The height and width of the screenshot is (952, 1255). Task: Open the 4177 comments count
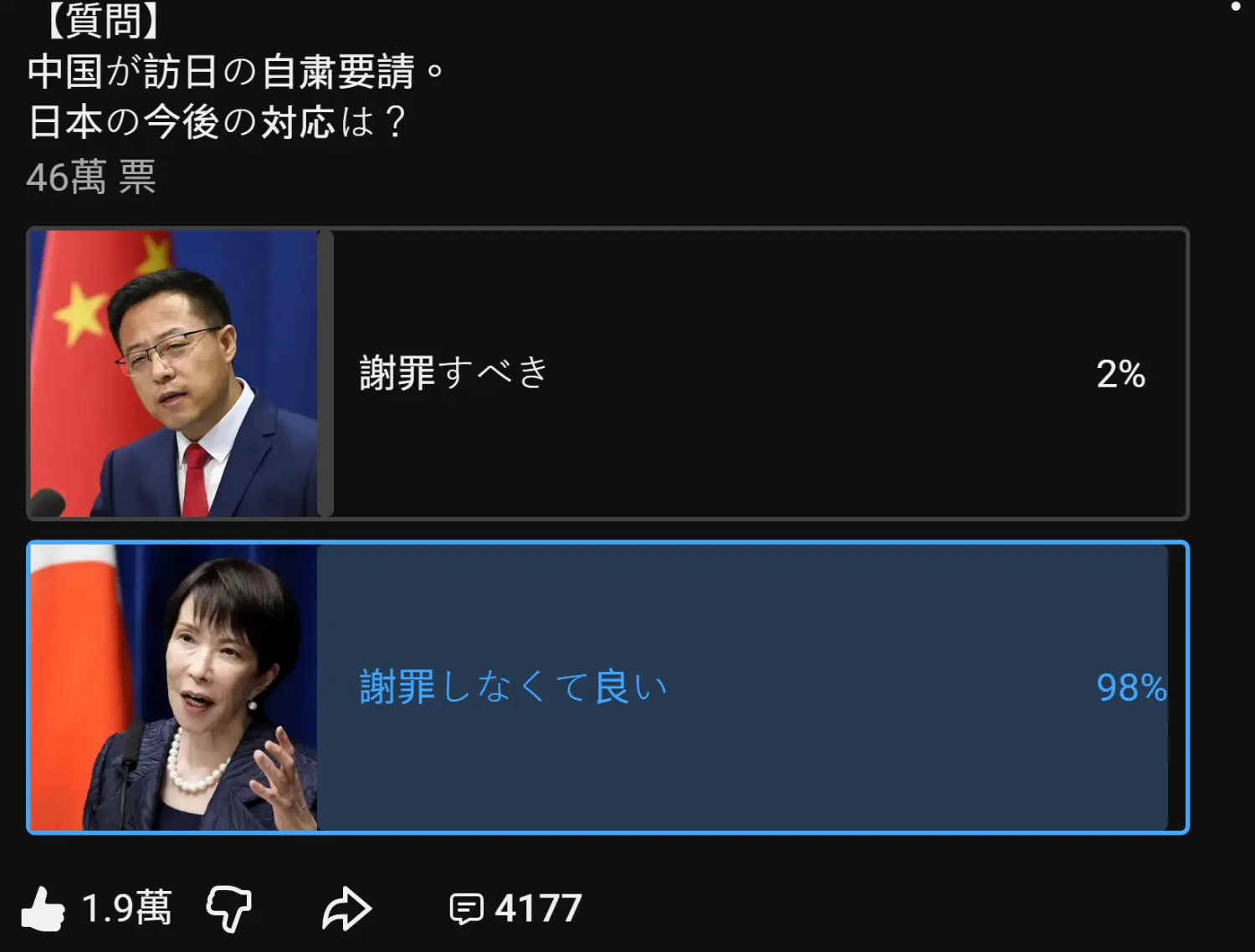tap(538, 908)
